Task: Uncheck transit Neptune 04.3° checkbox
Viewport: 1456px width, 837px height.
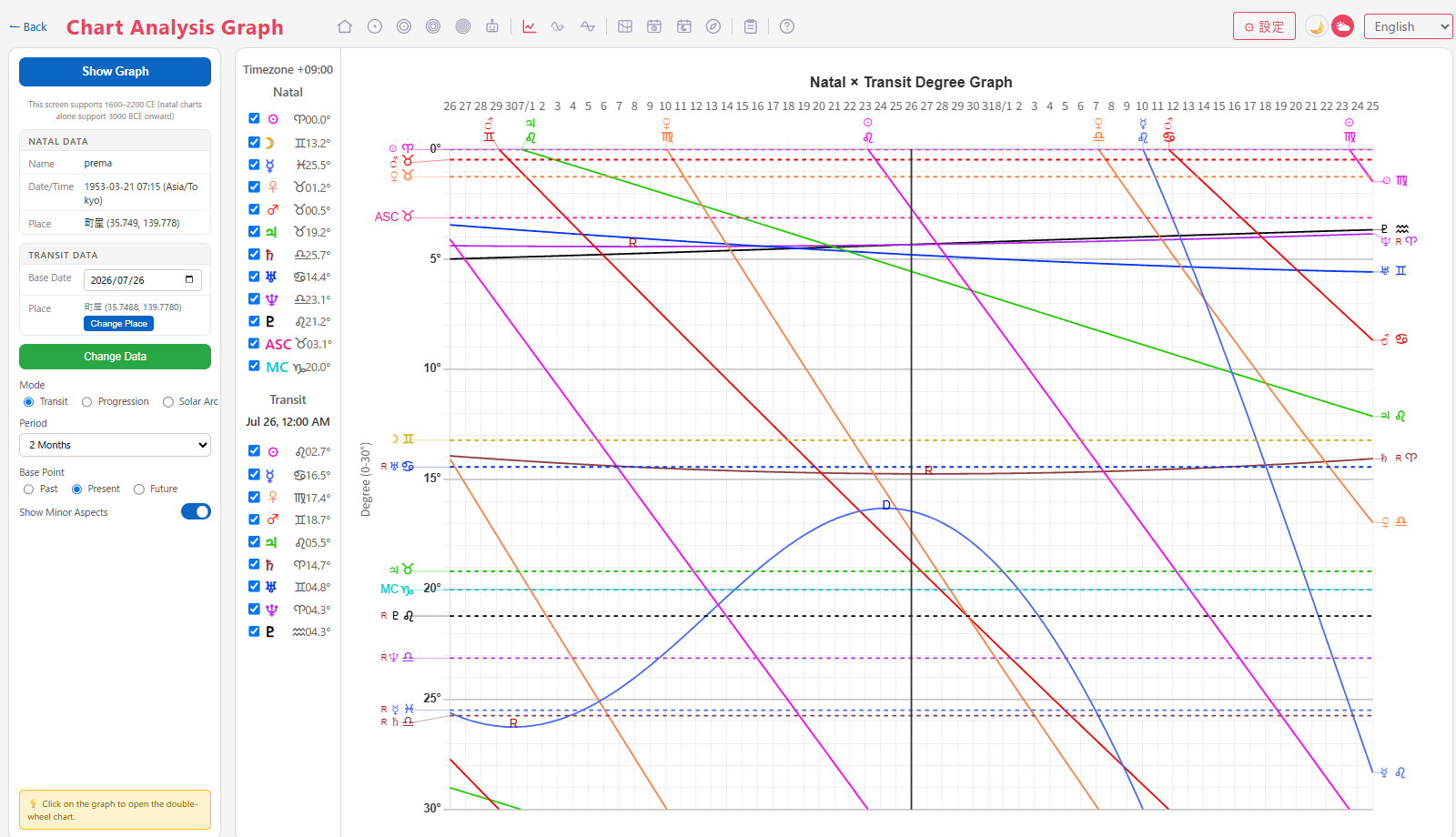Action: [254, 609]
